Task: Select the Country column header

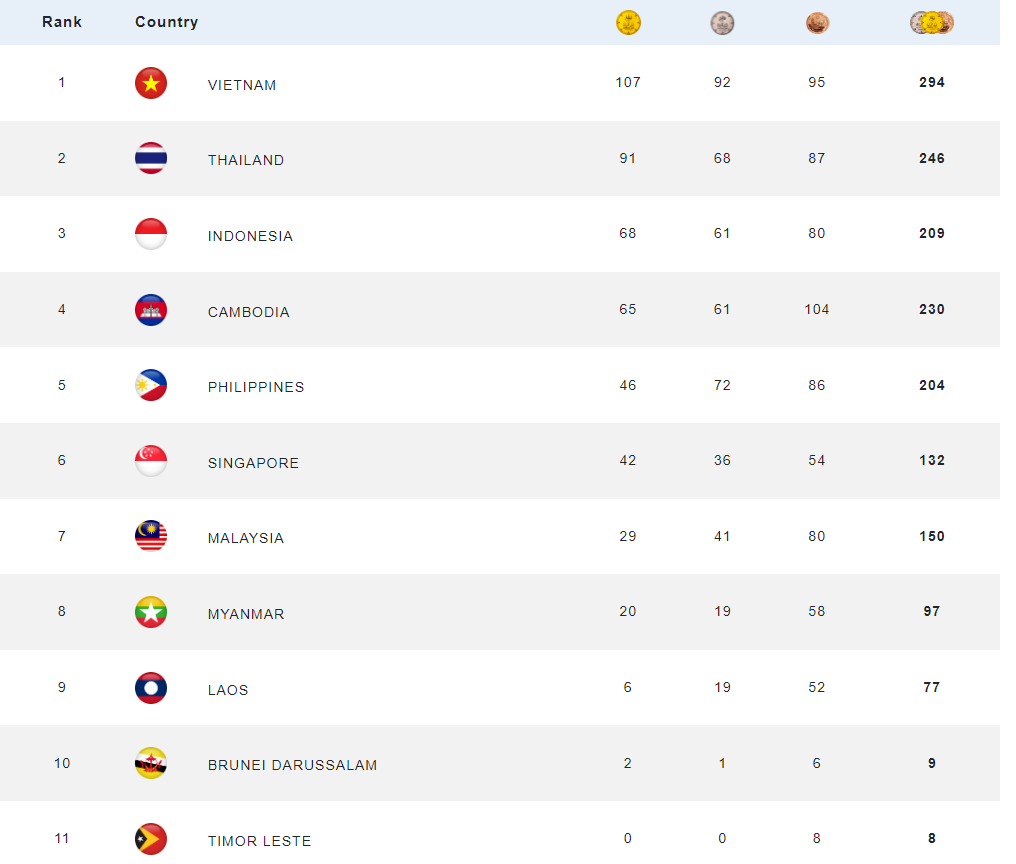Action: (167, 22)
